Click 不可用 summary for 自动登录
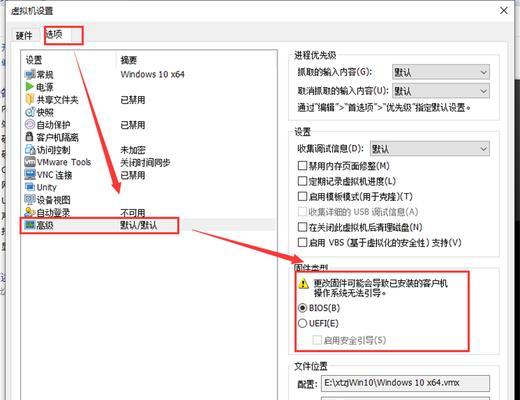This screenshot has height=400, width=520. 133,212
